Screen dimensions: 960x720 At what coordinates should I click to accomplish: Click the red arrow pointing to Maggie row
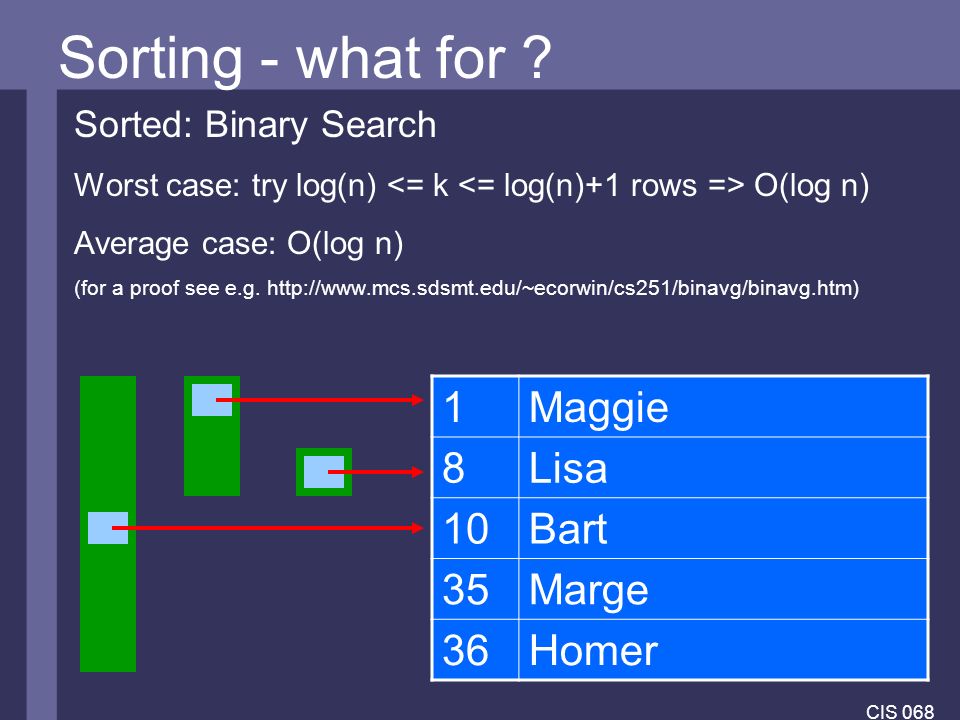[320, 400]
